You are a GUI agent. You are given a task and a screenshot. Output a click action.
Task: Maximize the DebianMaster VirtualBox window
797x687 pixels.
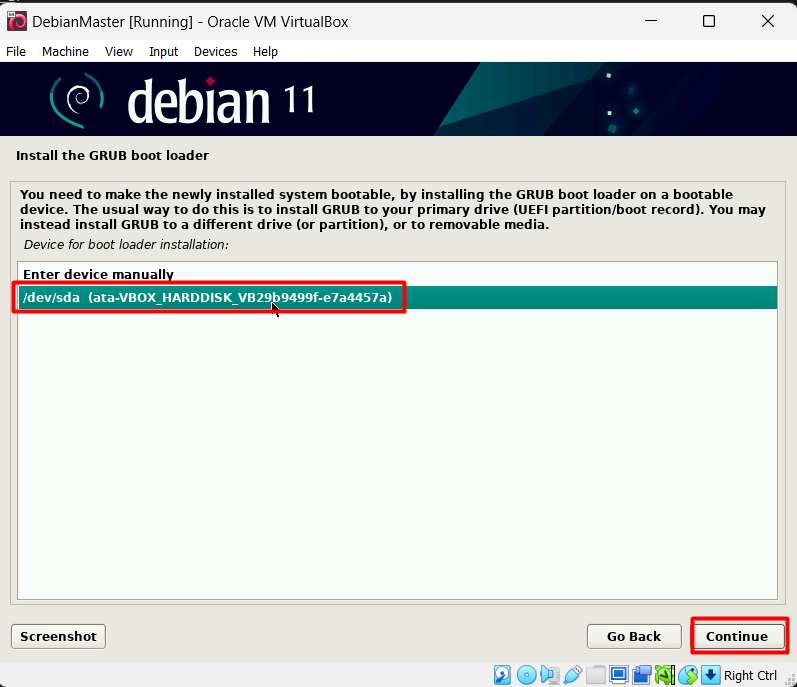pos(709,21)
